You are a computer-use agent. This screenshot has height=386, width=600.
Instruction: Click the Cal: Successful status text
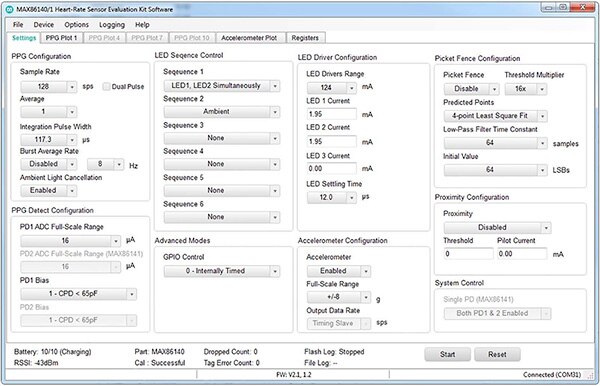click(160, 363)
